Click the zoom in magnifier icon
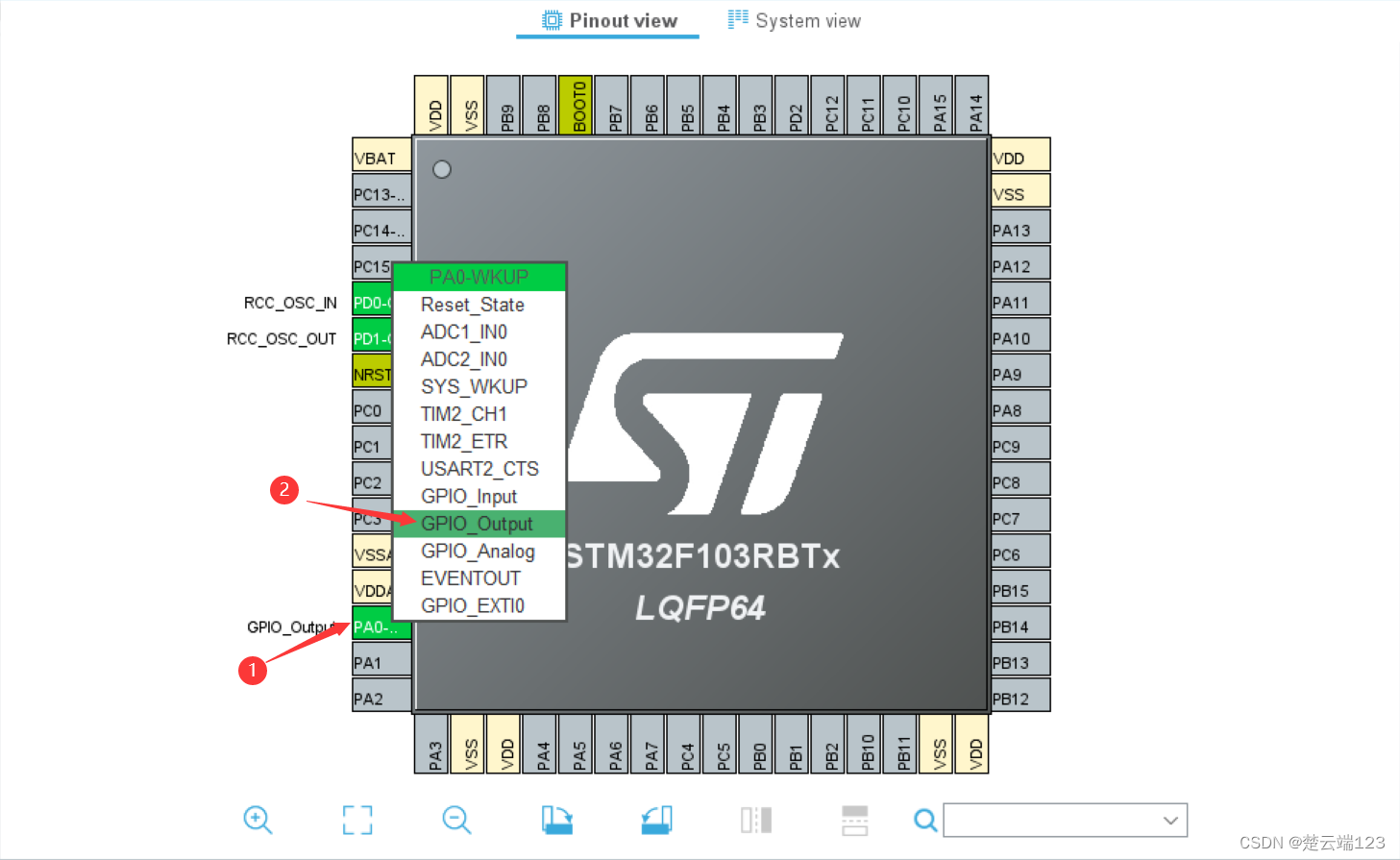Screen dimensions: 1400x860 point(257,820)
